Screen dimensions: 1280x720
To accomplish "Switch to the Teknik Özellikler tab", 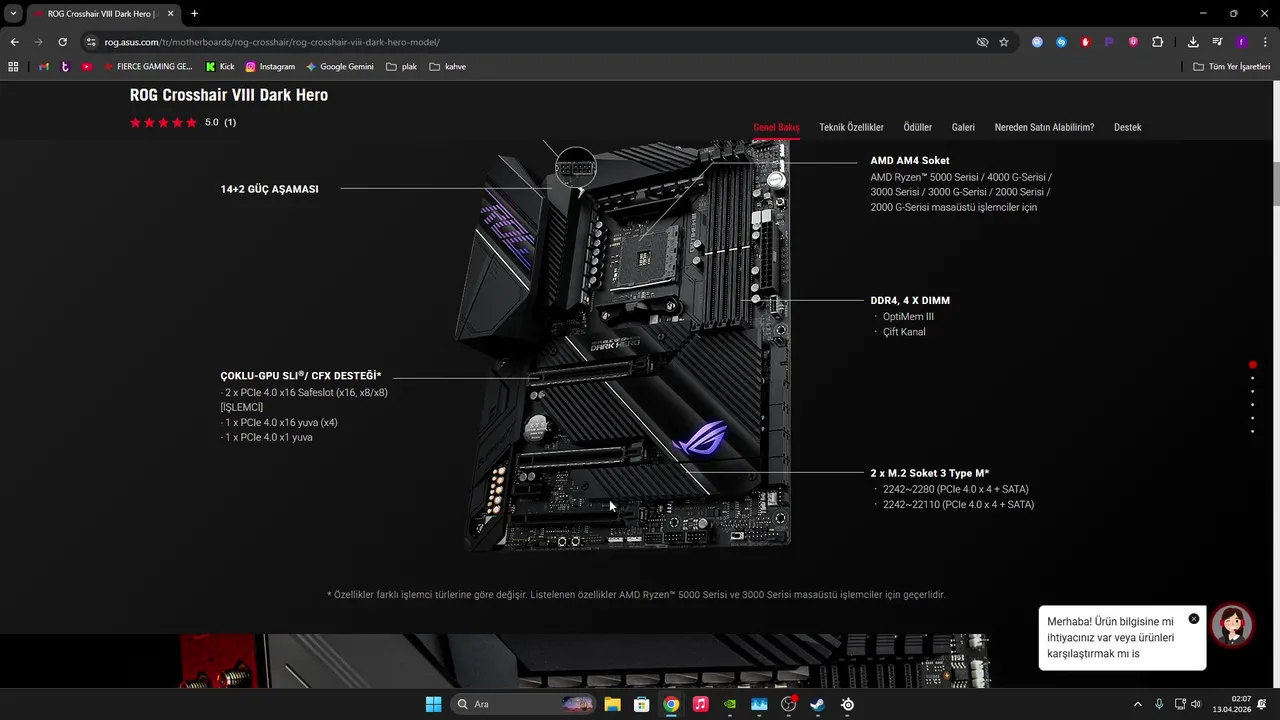I will [x=851, y=128].
